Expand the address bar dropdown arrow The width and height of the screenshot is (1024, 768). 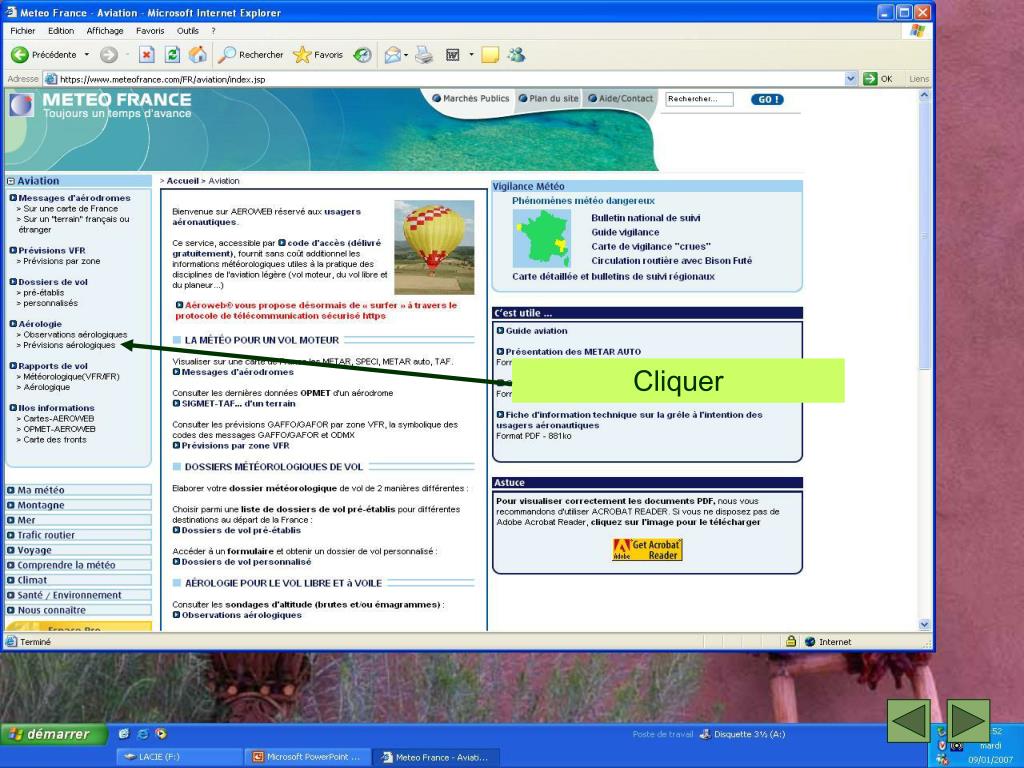851,79
